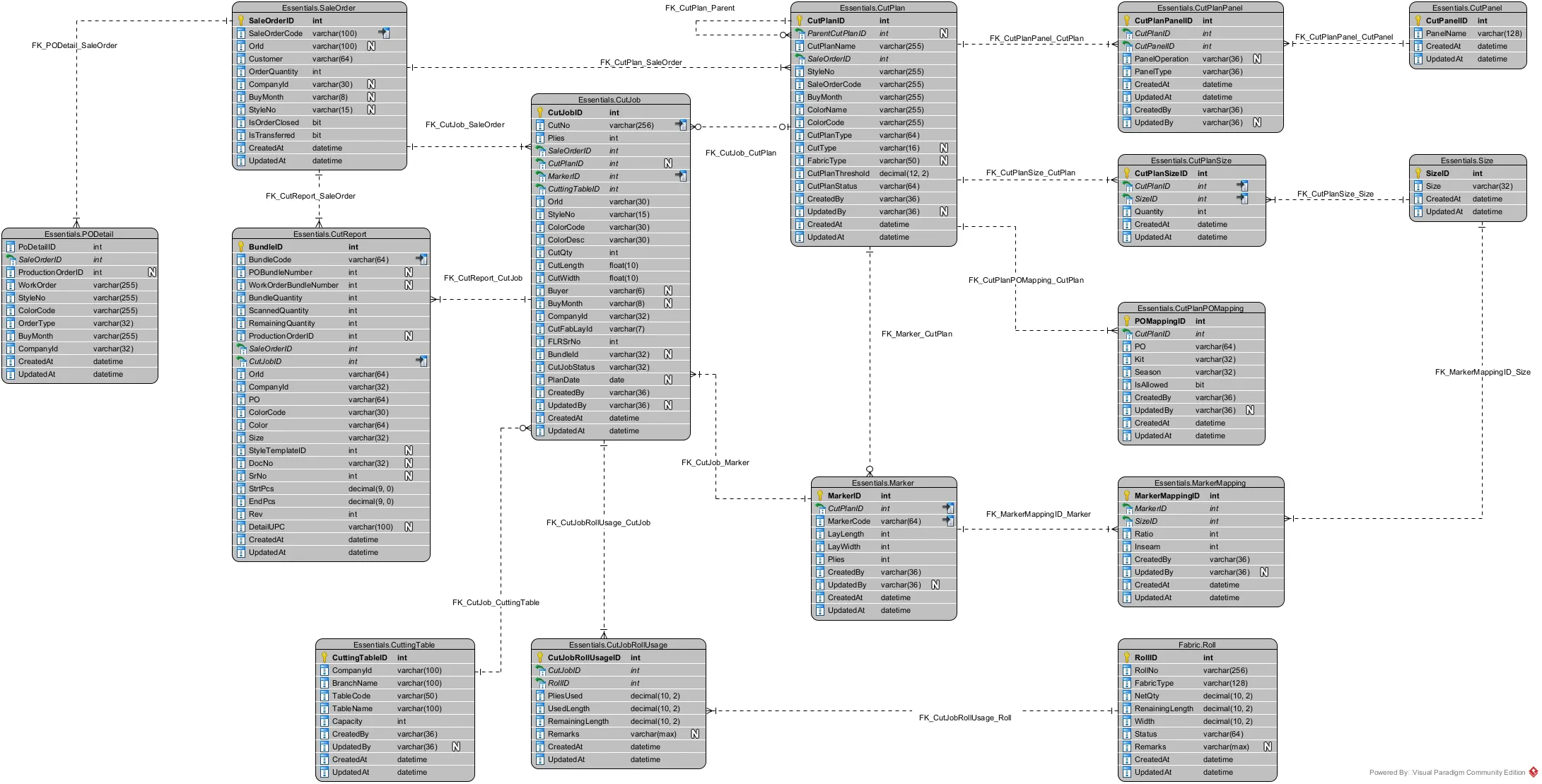Click the nullable N marker on DetailUPC row
The height and width of the screenshot is (784, 1542).
(x=409, y=527)
